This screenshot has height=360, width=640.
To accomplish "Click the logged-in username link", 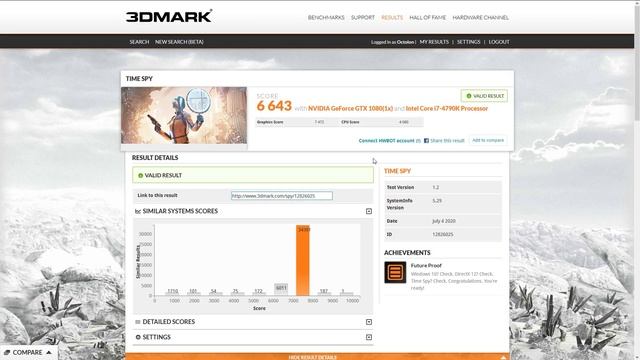I will (405, 42).
